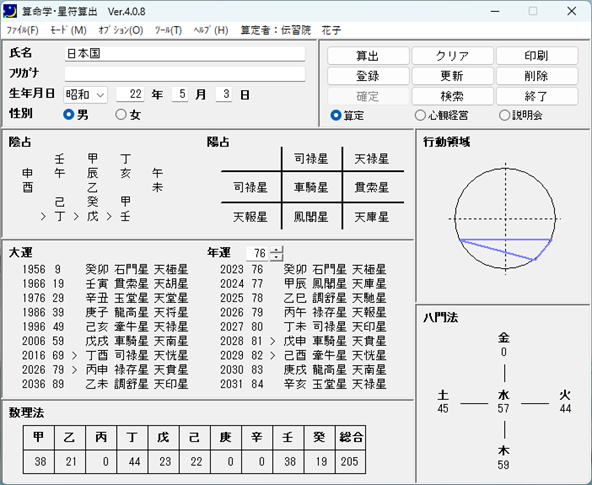
Task: Click the 算出 calculate button
Action: [368, 56]
